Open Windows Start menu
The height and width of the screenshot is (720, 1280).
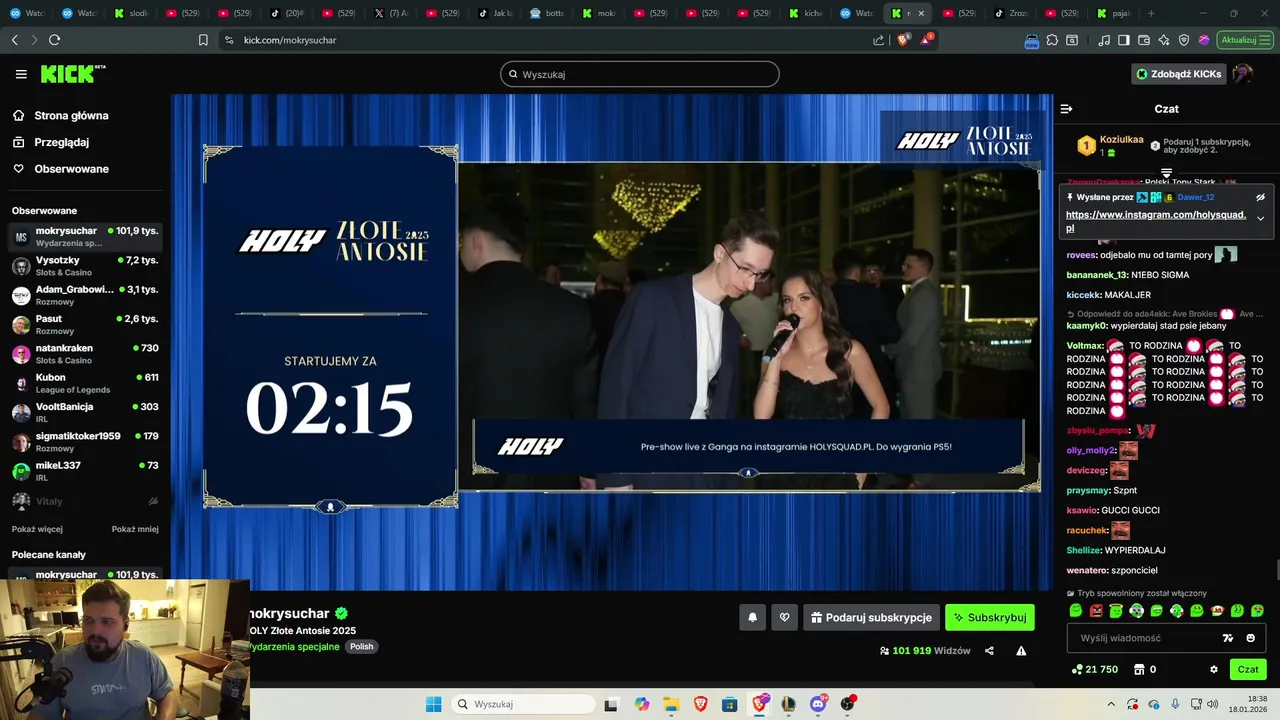tap(433, 704)
